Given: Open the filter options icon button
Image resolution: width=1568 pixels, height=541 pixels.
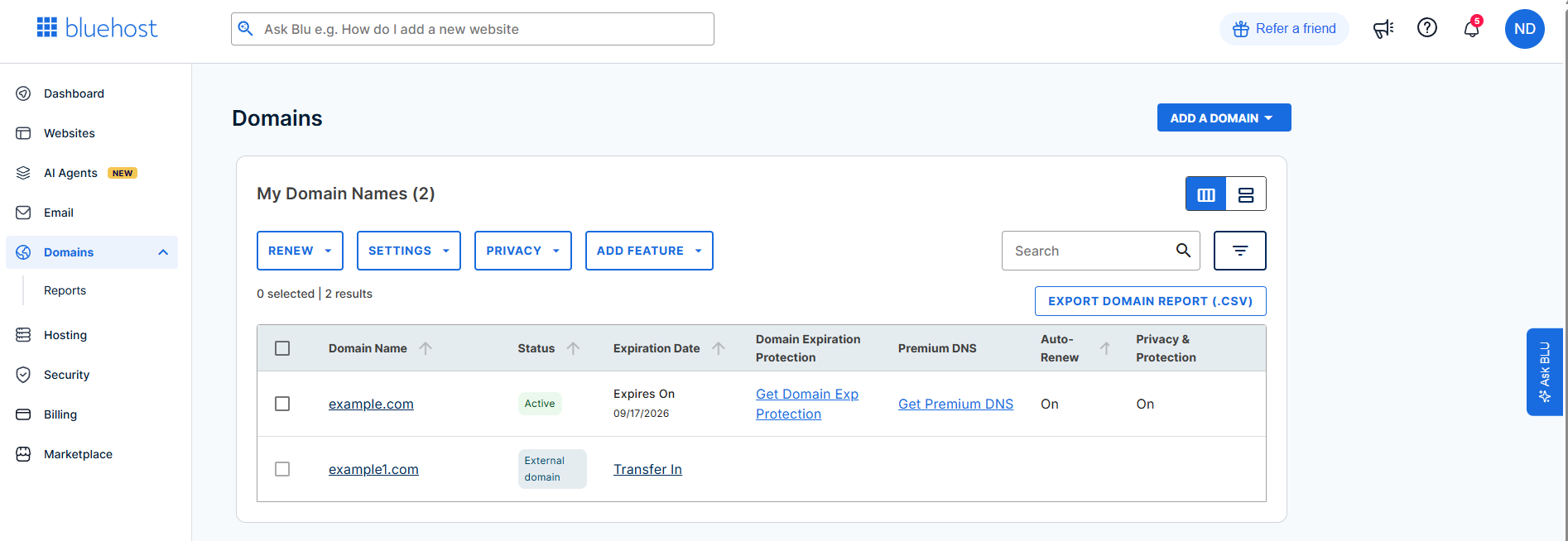Looking at the screenshot, I should click(x=1240, y=251).
